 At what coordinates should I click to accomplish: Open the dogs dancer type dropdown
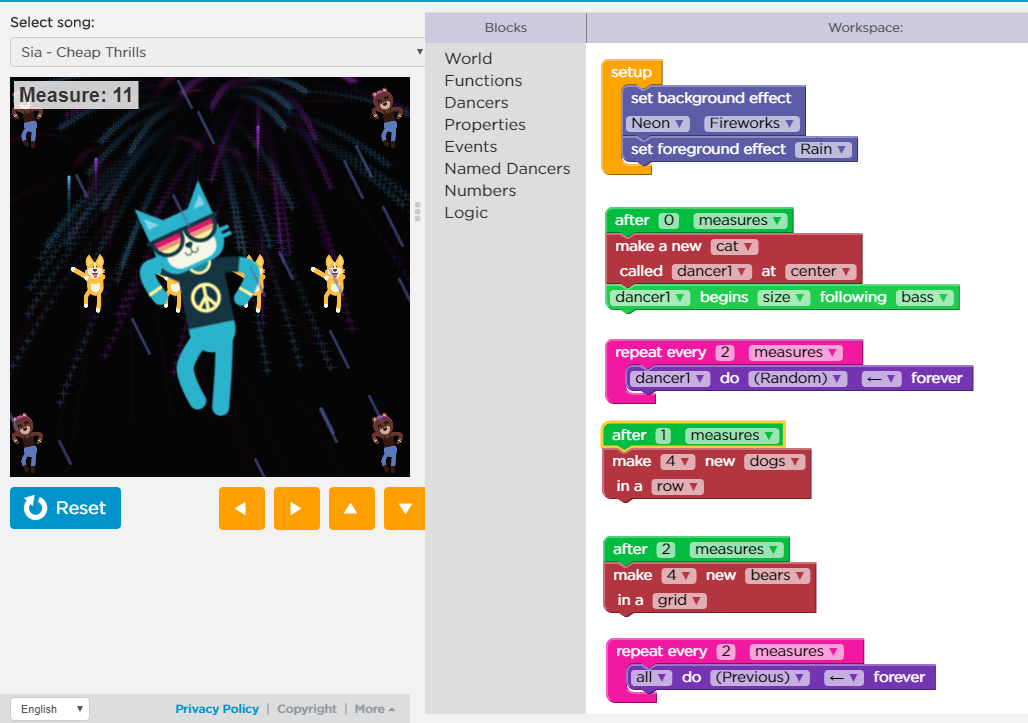(x=774, y=461)
